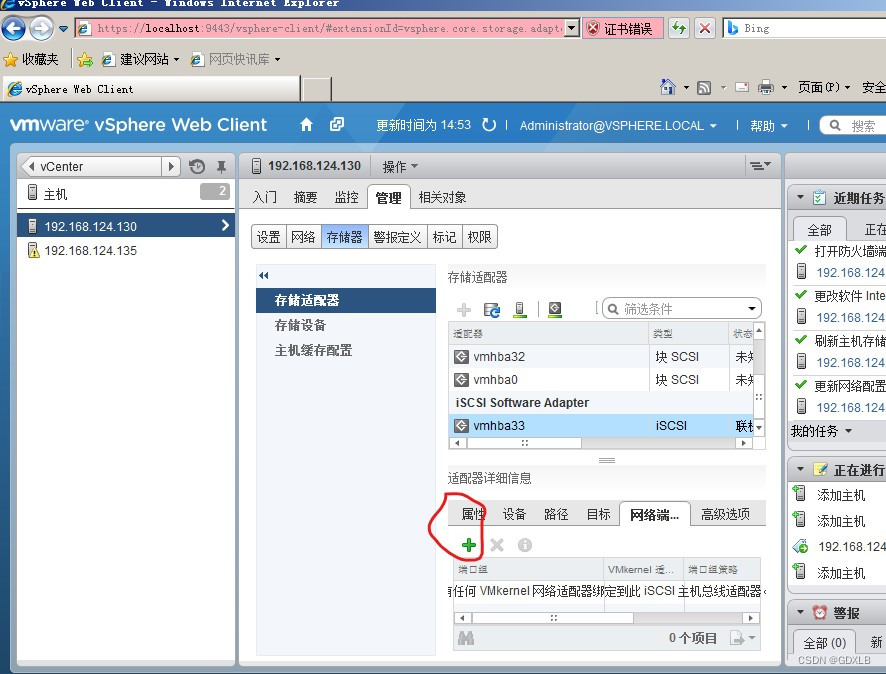Go back to vCenter in navigator

coord(92,167)
